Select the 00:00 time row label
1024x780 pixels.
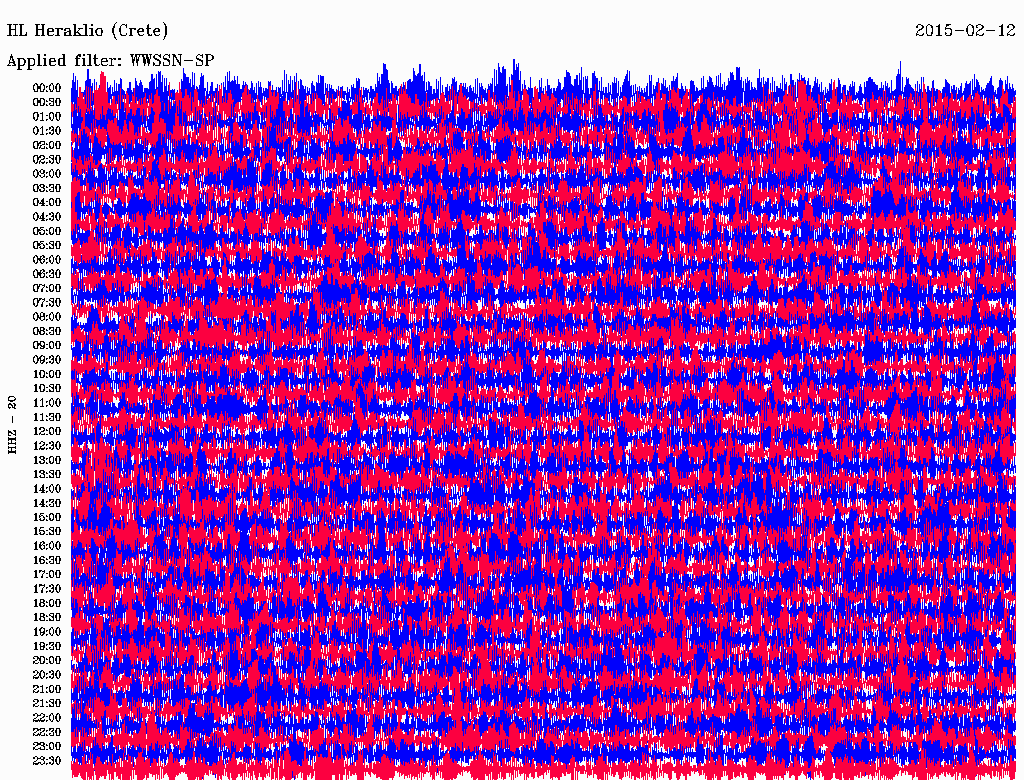[x=47, y=88]
